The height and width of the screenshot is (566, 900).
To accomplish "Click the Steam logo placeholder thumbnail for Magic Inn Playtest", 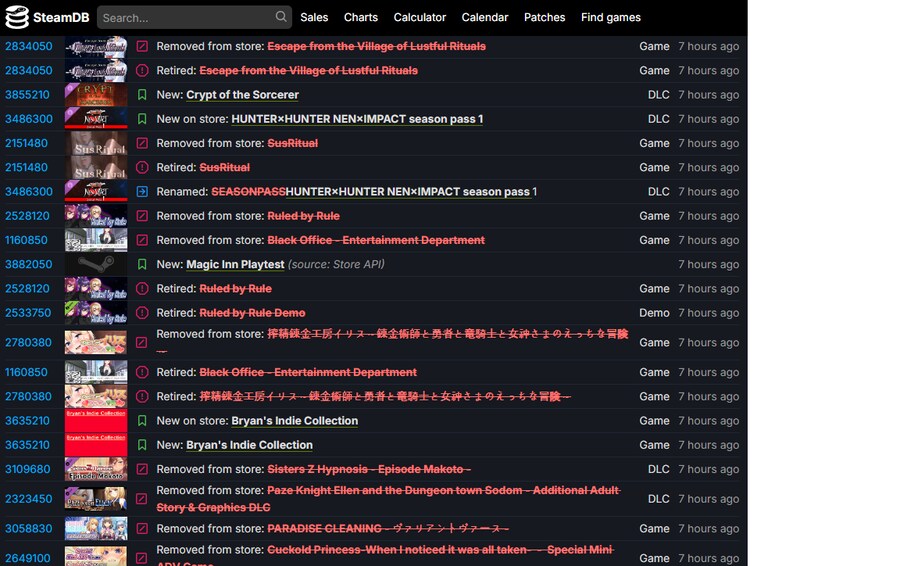I will pyautogui.click(x=96, y=264).
